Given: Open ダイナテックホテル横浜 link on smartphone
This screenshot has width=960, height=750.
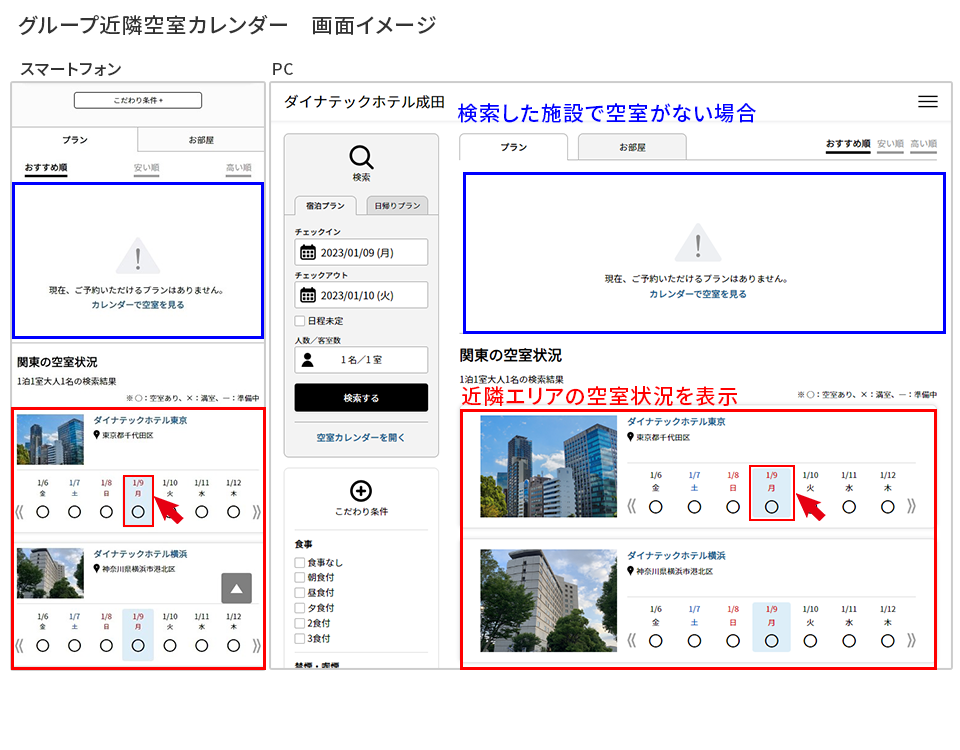Looking at the screenshot, I should [x=140, y=554].
